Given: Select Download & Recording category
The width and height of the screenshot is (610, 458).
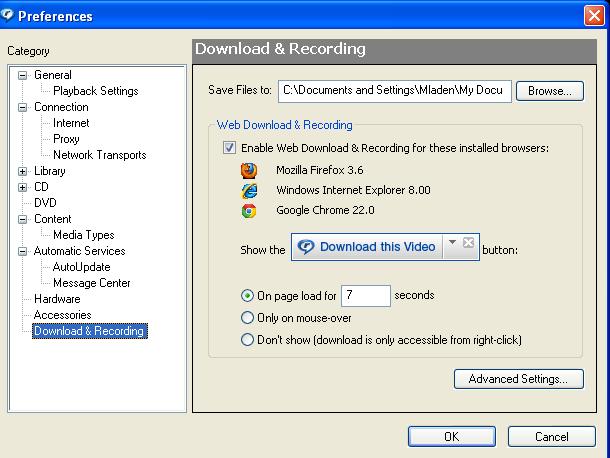Looking at the screenshot, I should tap(89, 331).
